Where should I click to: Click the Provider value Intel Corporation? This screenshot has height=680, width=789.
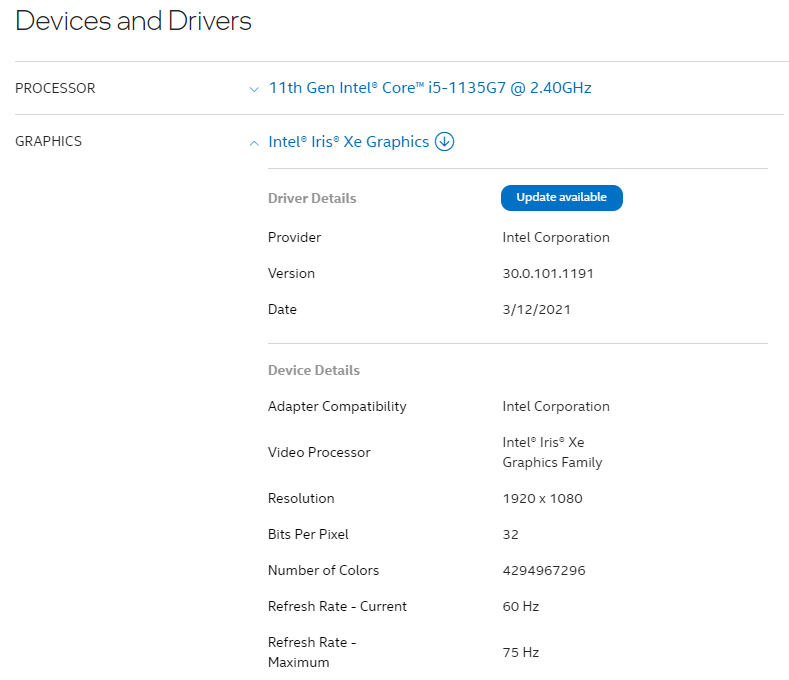point(556,238)
